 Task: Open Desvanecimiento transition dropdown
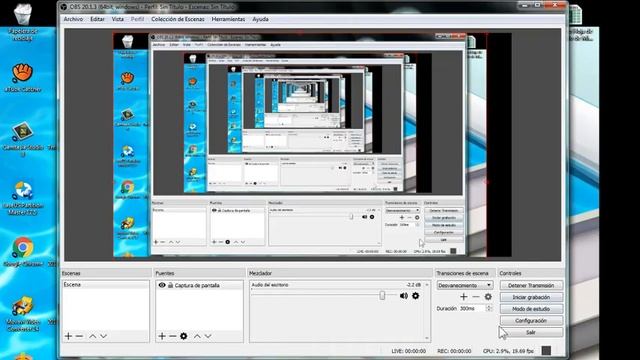coord(465,285)
